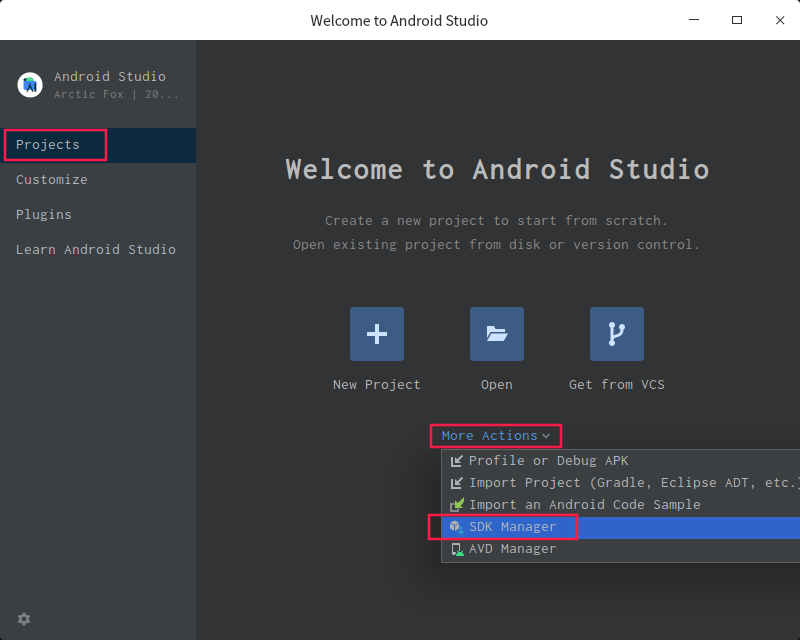The width and height of the screenshot is (800, 640).
Task: Click the AVD Manager device icon
Action: click(457, 549)
